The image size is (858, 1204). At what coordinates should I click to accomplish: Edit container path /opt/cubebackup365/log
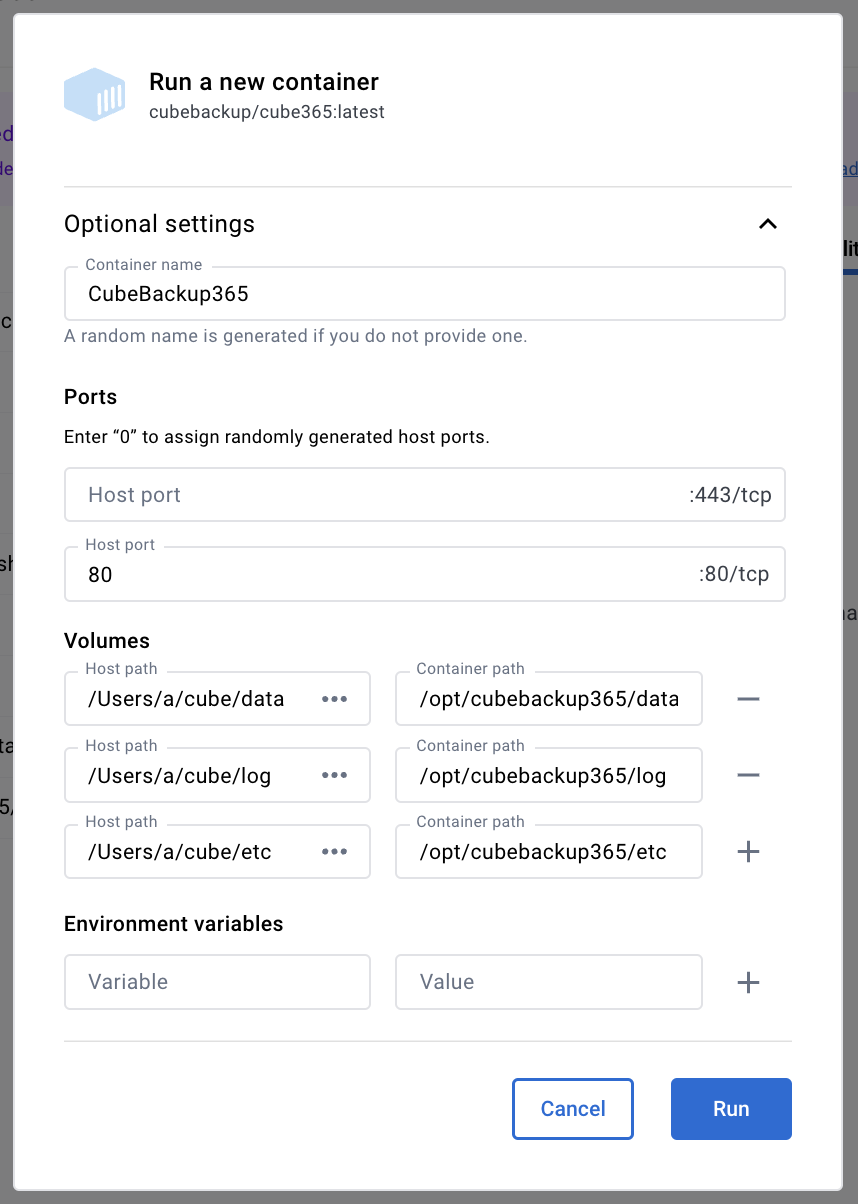point(549,775)
